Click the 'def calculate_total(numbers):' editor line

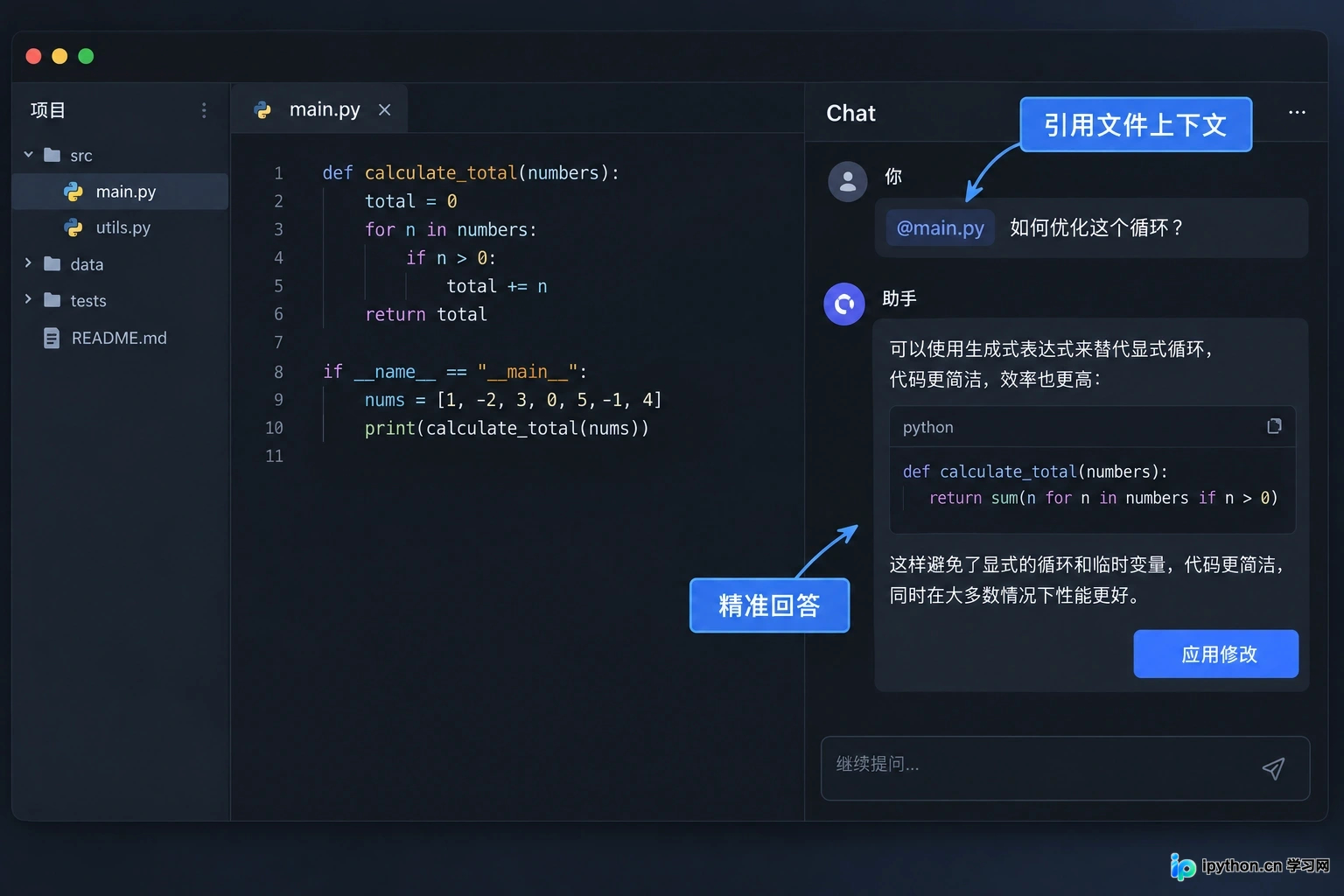[x=471, y=173]
